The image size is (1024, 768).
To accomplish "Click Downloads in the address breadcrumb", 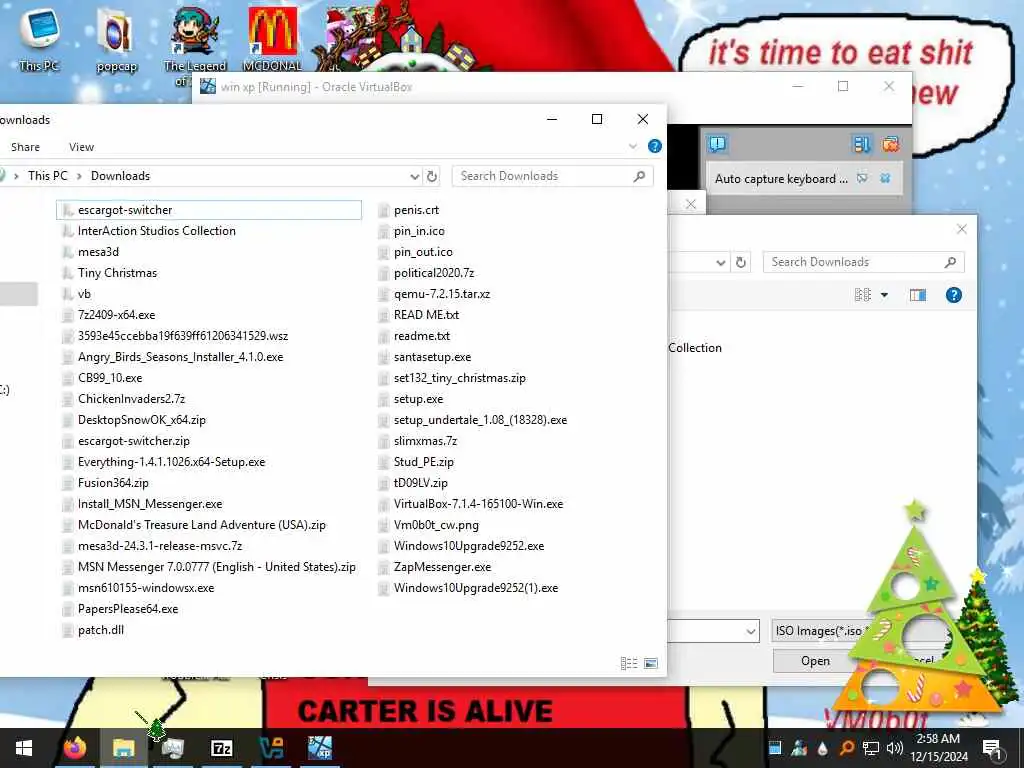I will (x=120, y=176).
